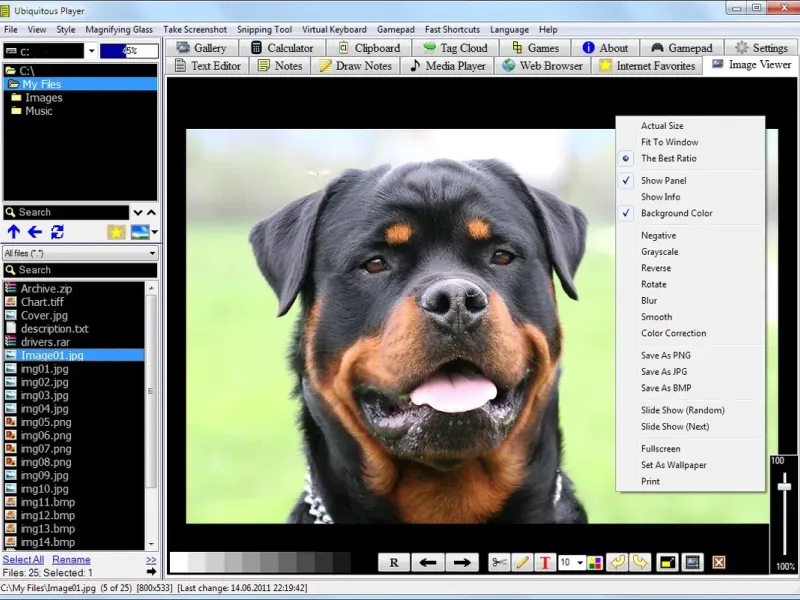Select The Best Ratio radio option
Viewport: 800px width, 600px height.
(x=668, y=158)
